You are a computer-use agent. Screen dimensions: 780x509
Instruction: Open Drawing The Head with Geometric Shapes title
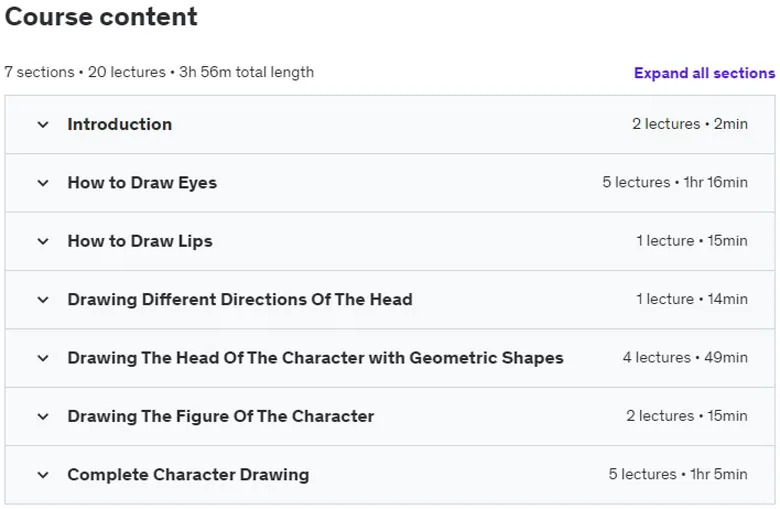315,358
